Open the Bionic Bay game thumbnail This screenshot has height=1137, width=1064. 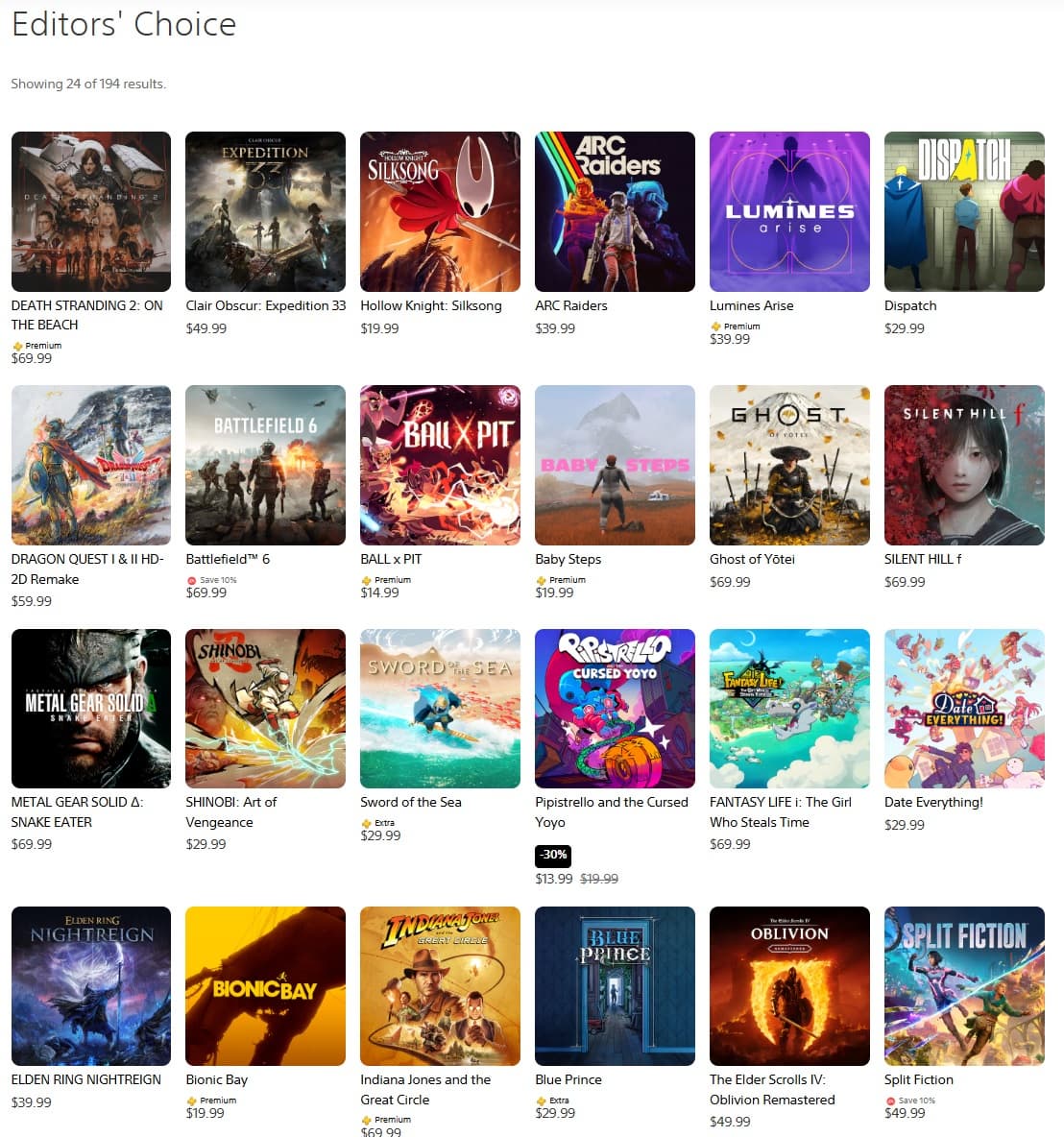tap(265, 986)
